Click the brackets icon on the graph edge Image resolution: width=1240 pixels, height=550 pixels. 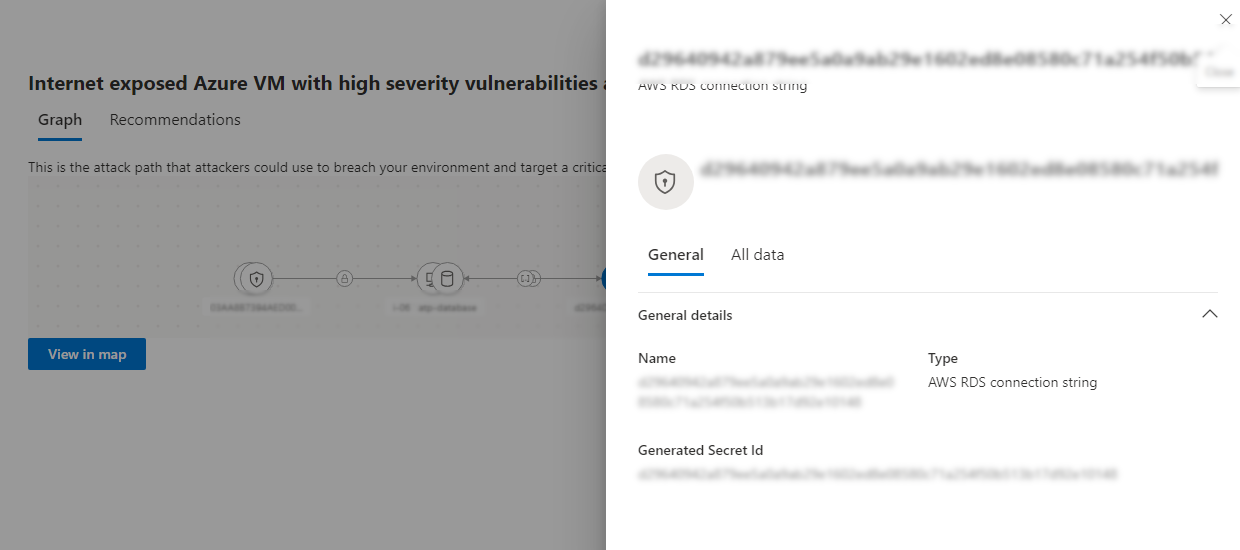(528, 279)
